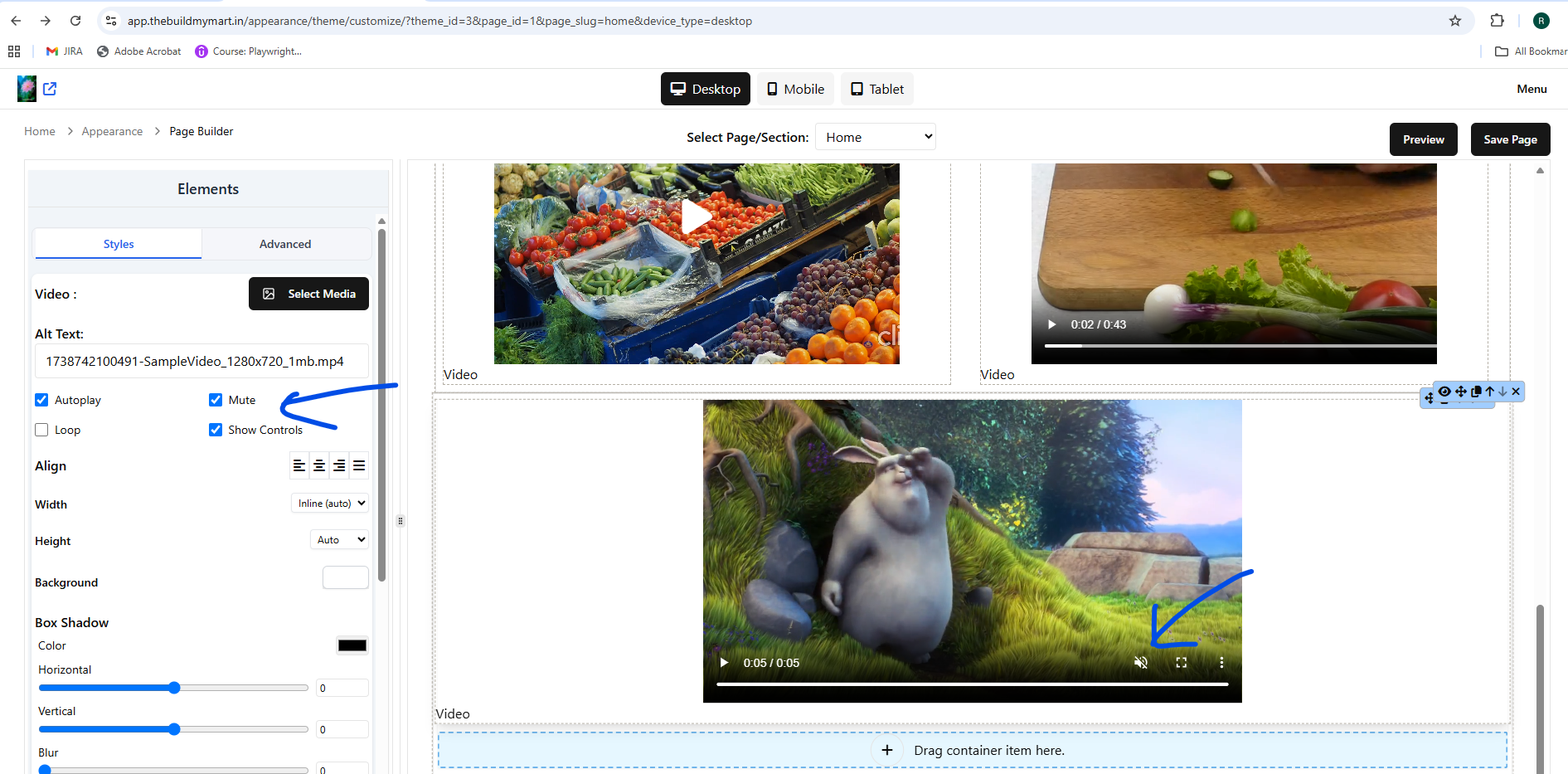Play the bunny video
This screenshot has width=1568, height=774.
[x=724, y=663]
